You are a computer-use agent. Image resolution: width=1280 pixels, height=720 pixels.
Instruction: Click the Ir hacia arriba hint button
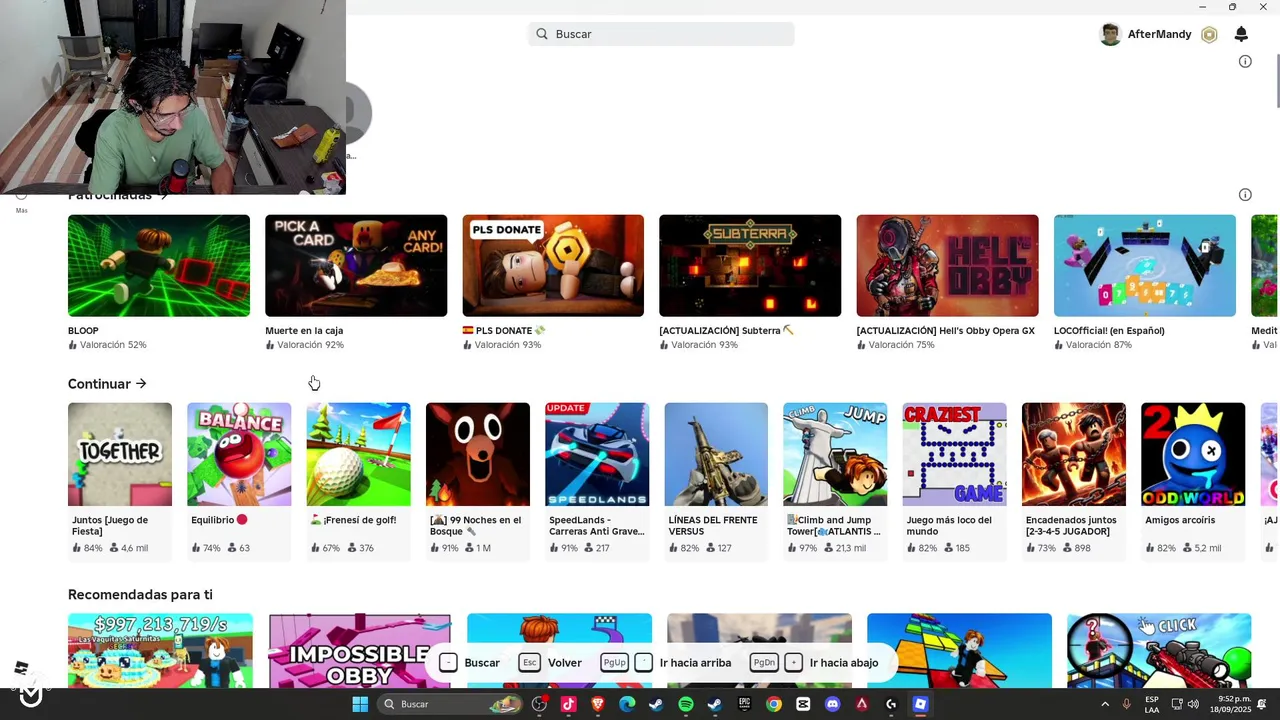666,663
